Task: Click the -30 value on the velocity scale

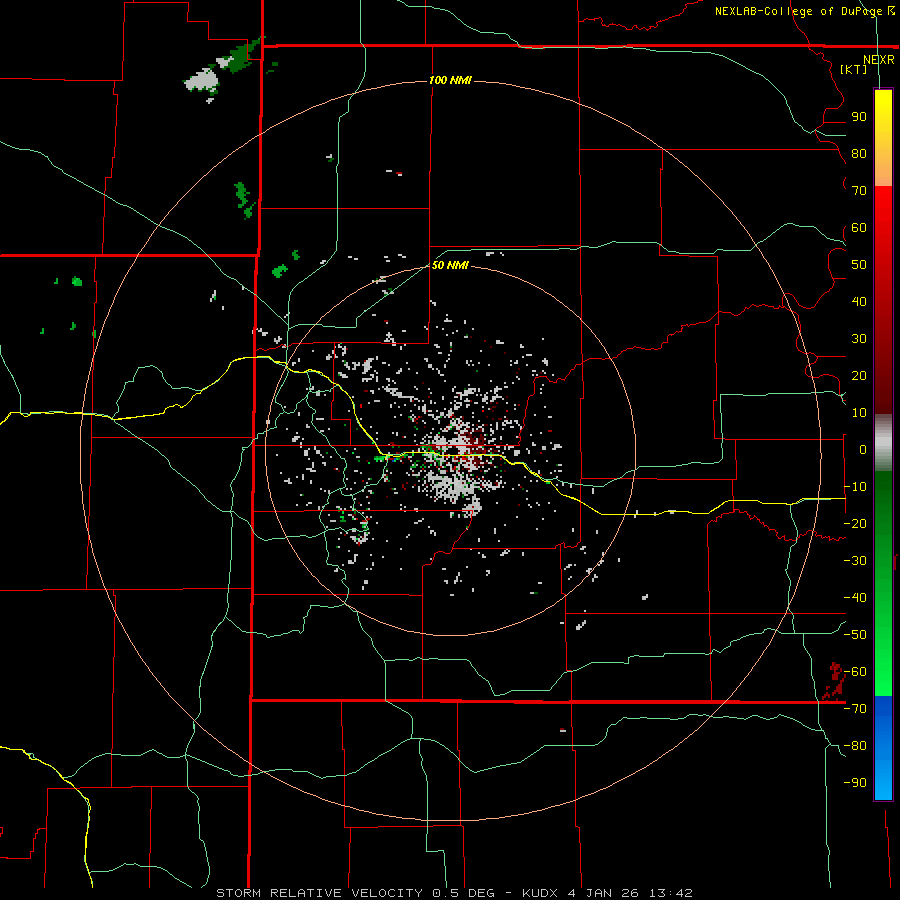Action: 855,561
